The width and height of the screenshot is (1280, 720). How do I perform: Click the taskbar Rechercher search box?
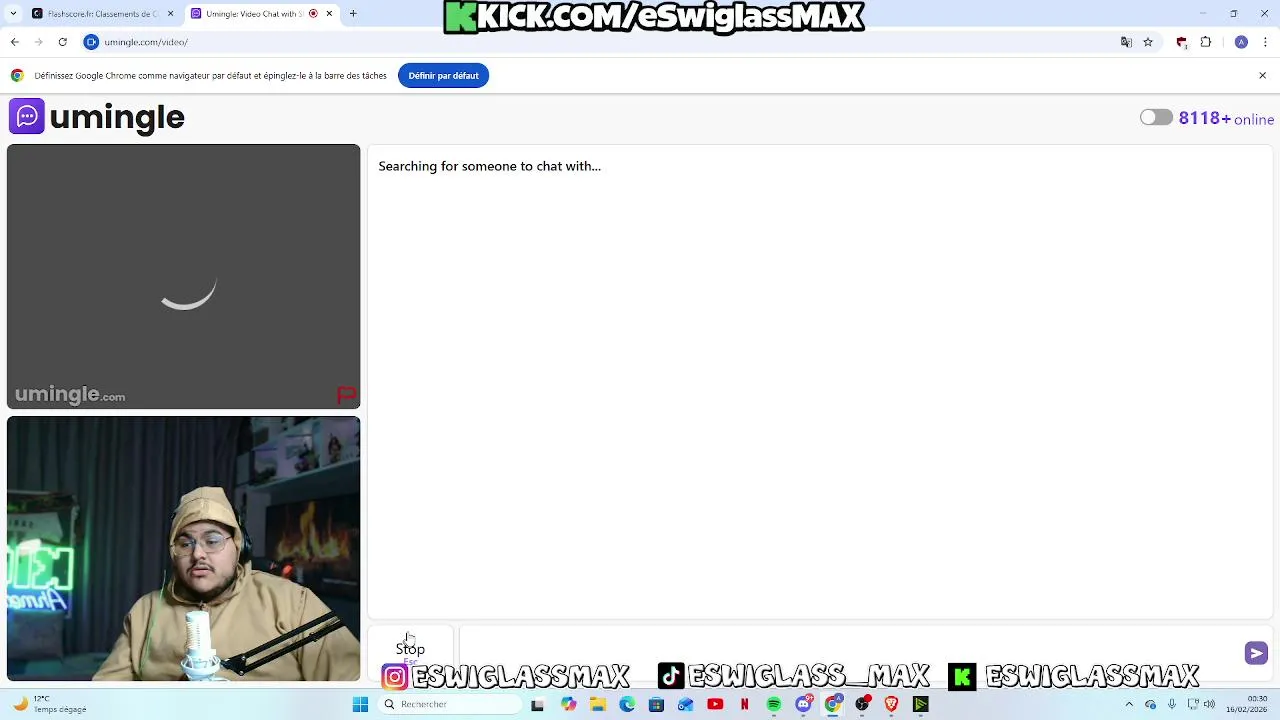[450, 704]
